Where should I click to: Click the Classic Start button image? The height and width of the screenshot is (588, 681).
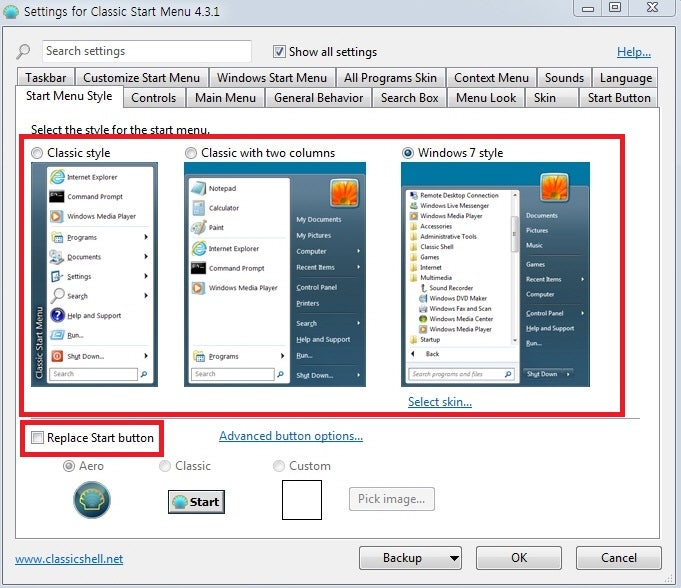point(196,502)
